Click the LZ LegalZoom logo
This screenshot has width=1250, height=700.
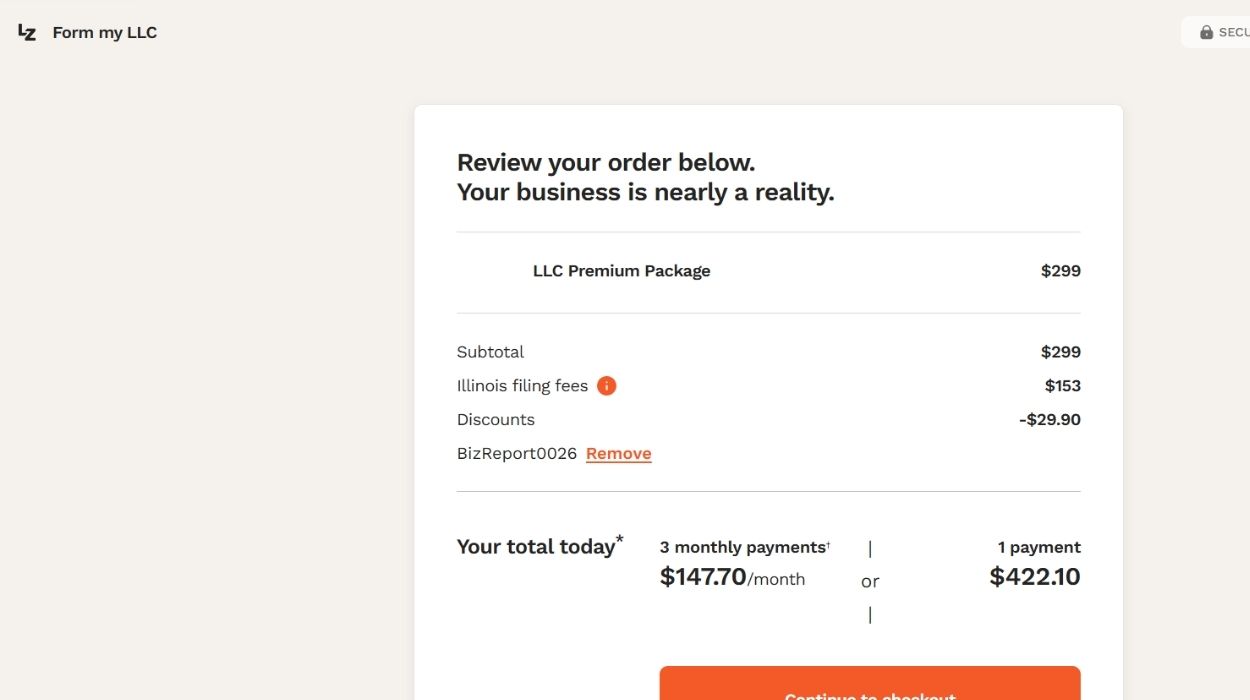pyautogui.click(x=27, y=32)
